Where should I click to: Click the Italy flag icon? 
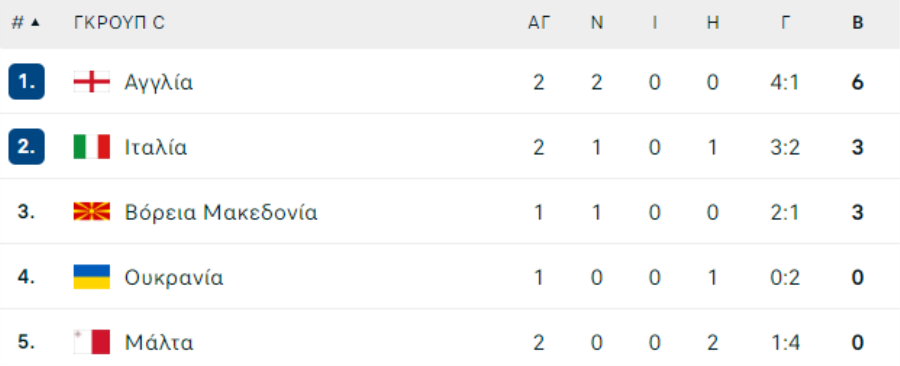(92, 147)
